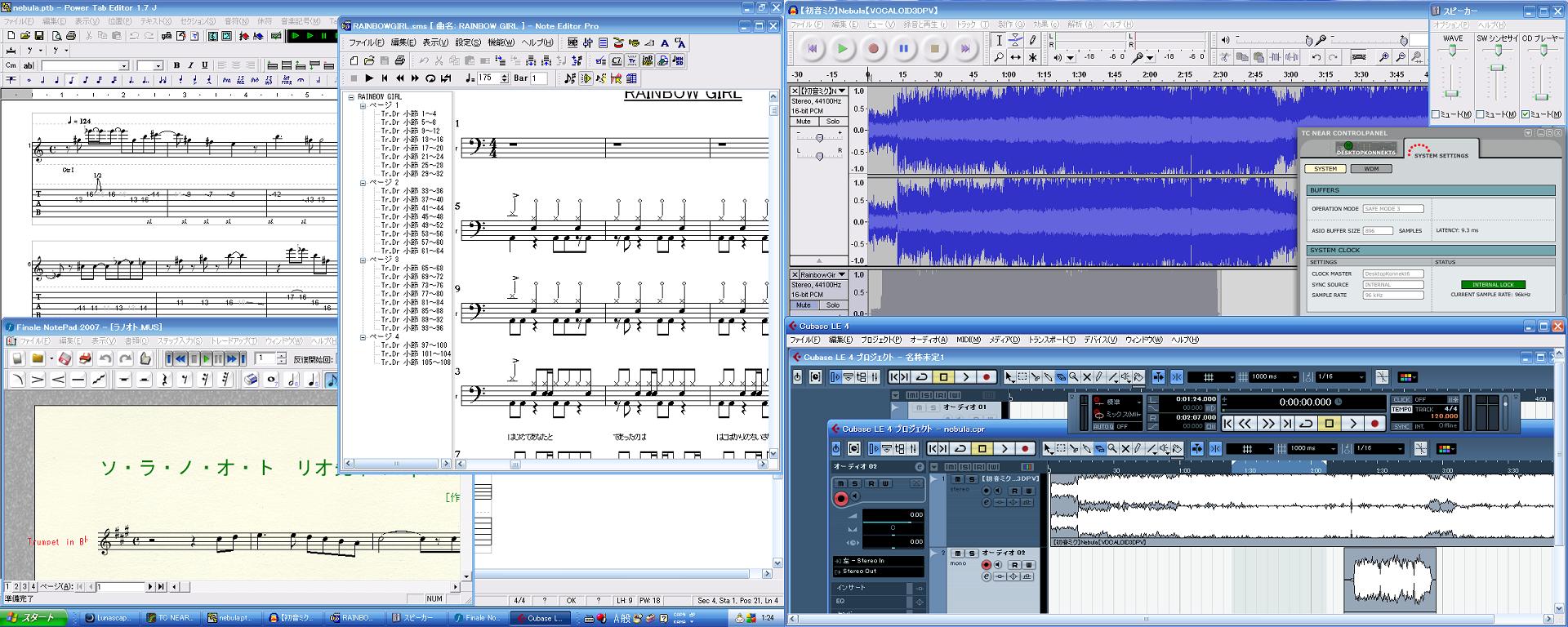Toggle Underline in Power Tab Editor

(x=204, y=65)
